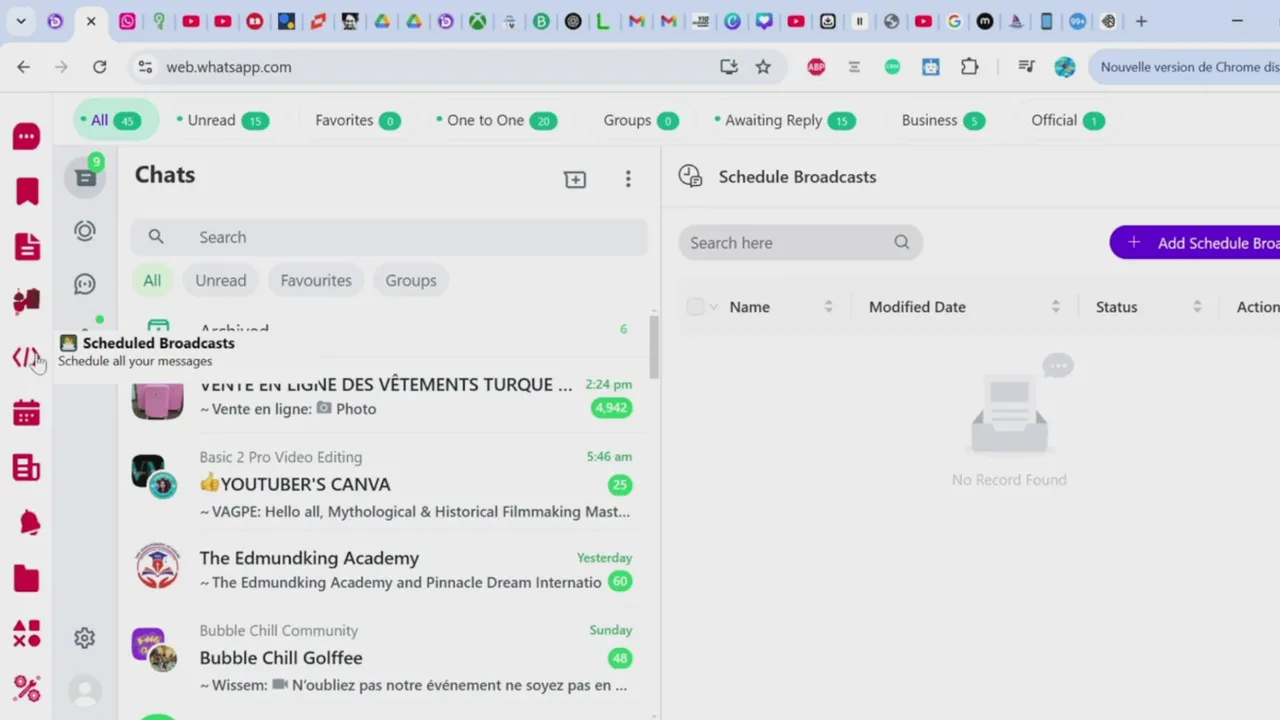The image size is (1280, 720).
Task: Sort table by Name column
Action: click(x=828, y=307)
